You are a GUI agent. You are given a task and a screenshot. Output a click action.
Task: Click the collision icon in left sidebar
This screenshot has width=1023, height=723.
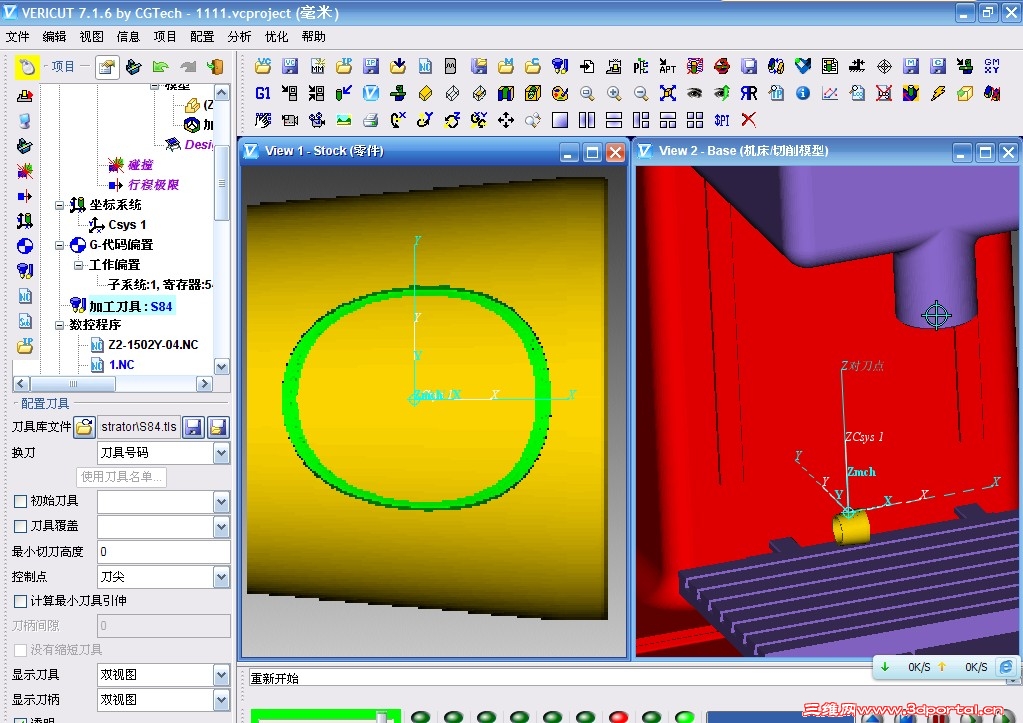(x=25, y=172)
